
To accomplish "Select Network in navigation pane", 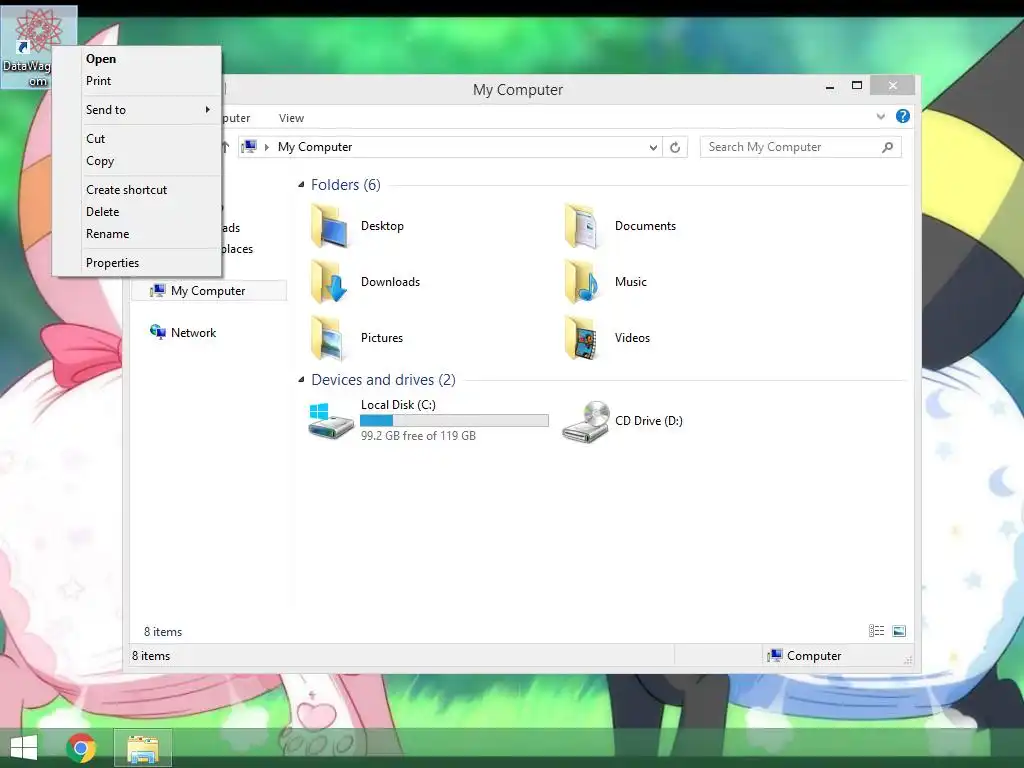I will [x=193, y=332].
